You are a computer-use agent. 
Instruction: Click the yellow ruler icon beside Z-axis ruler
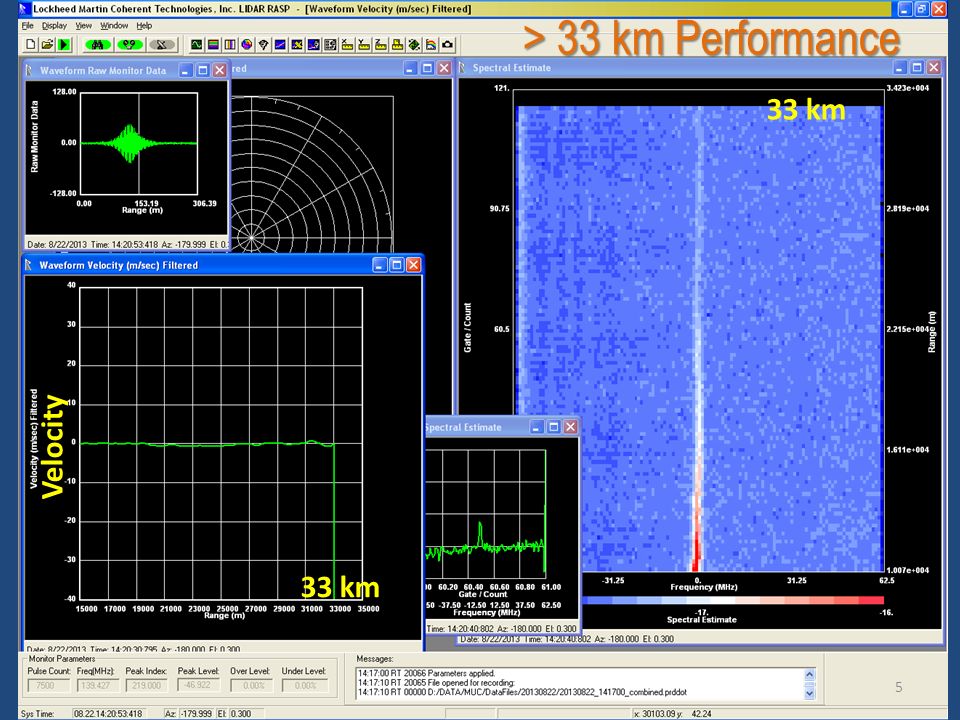click(x=397, y=45)
